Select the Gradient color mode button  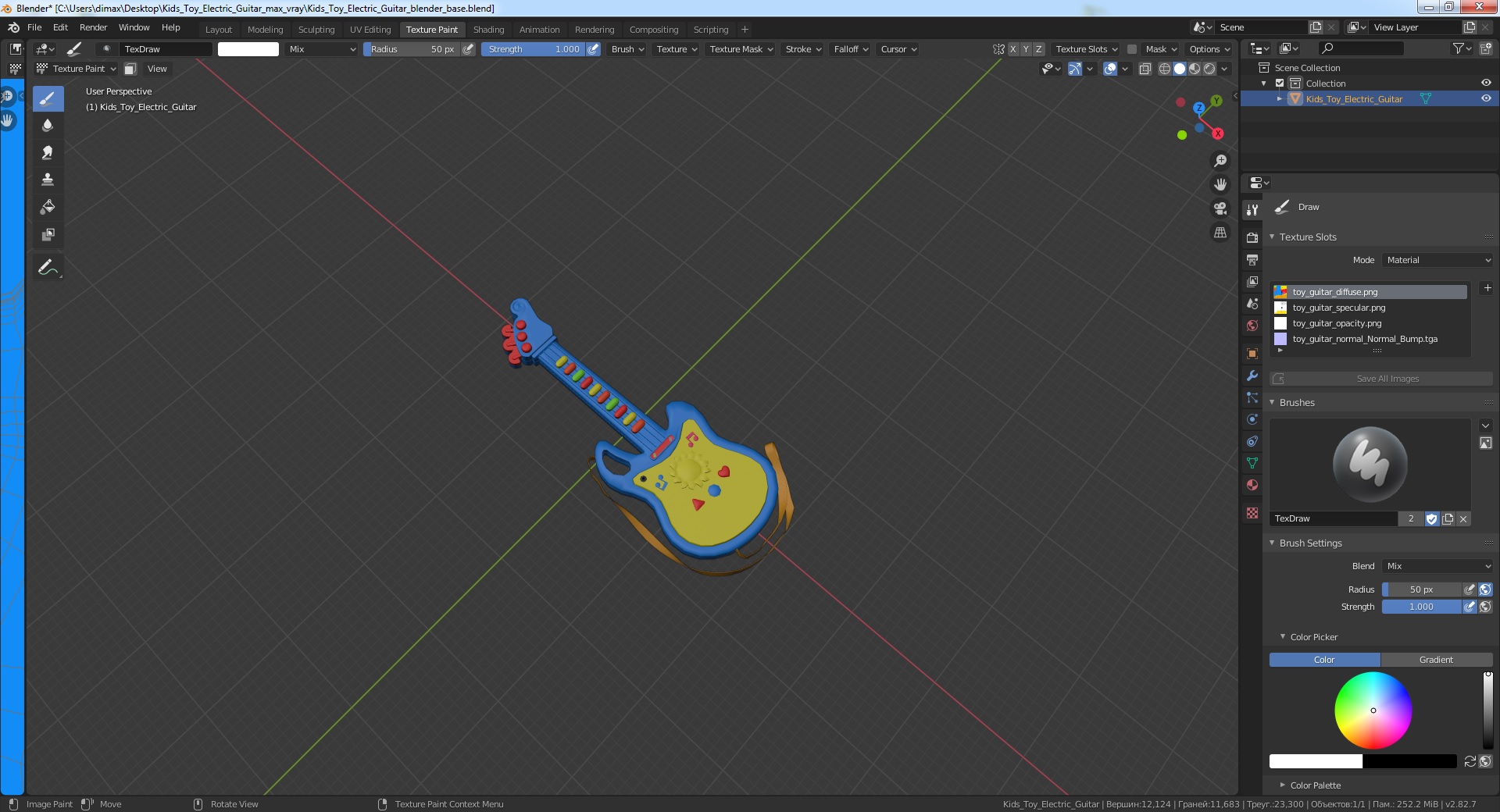point(1436,660)
